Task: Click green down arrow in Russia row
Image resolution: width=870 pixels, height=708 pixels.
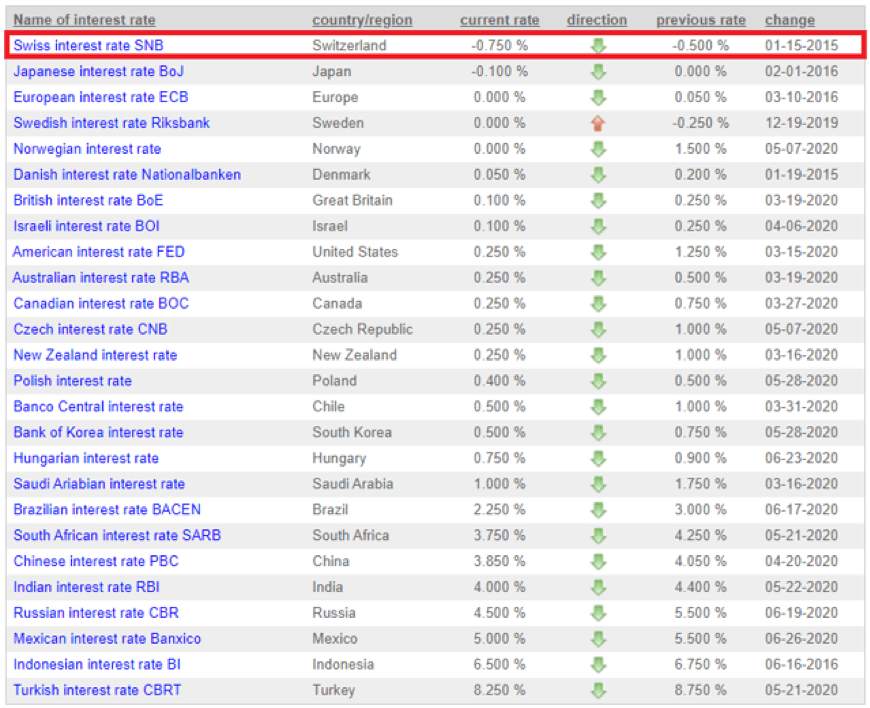Action: pyautogui.click(x=598, y=613)
